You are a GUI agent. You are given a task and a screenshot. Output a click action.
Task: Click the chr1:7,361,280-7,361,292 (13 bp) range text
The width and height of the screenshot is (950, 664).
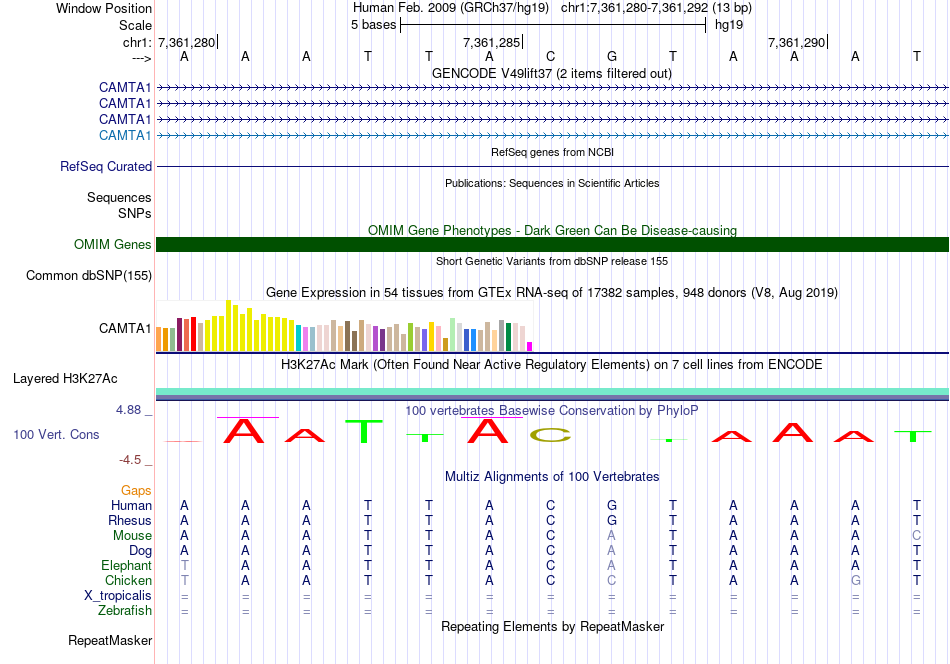(656, 8)
